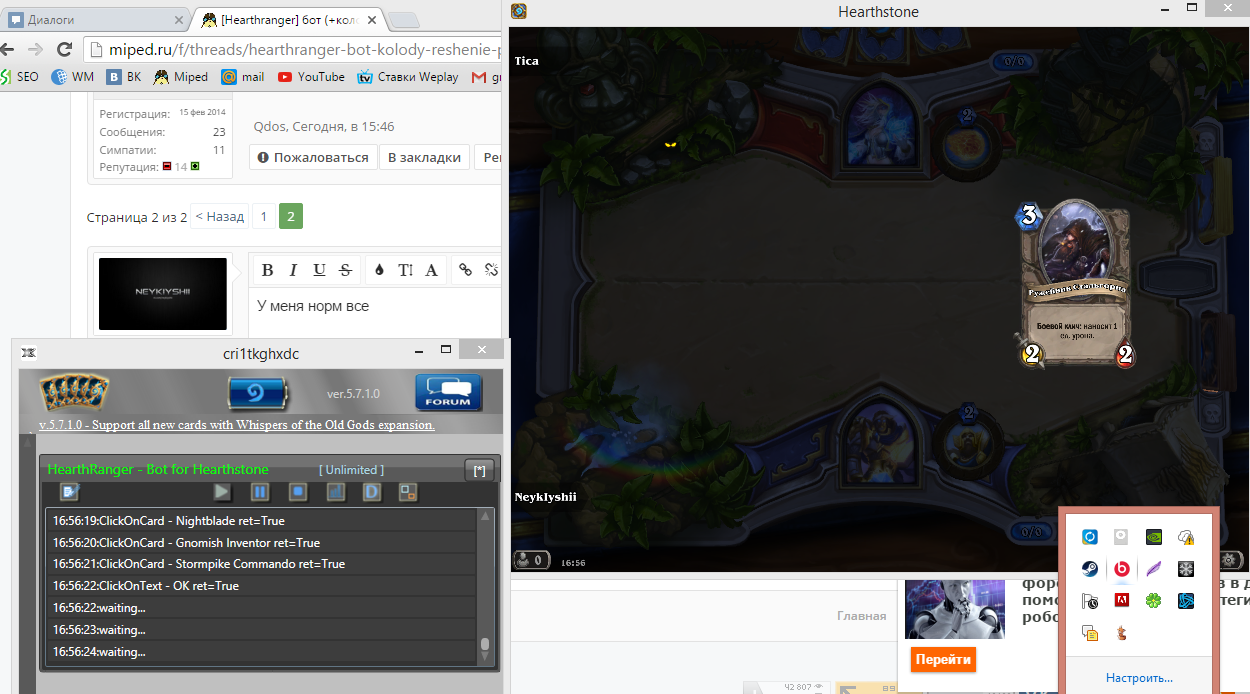Click the [*] button in HearthRanger panel
This screenshot has width=1250, height=694.
coord(480,470)
